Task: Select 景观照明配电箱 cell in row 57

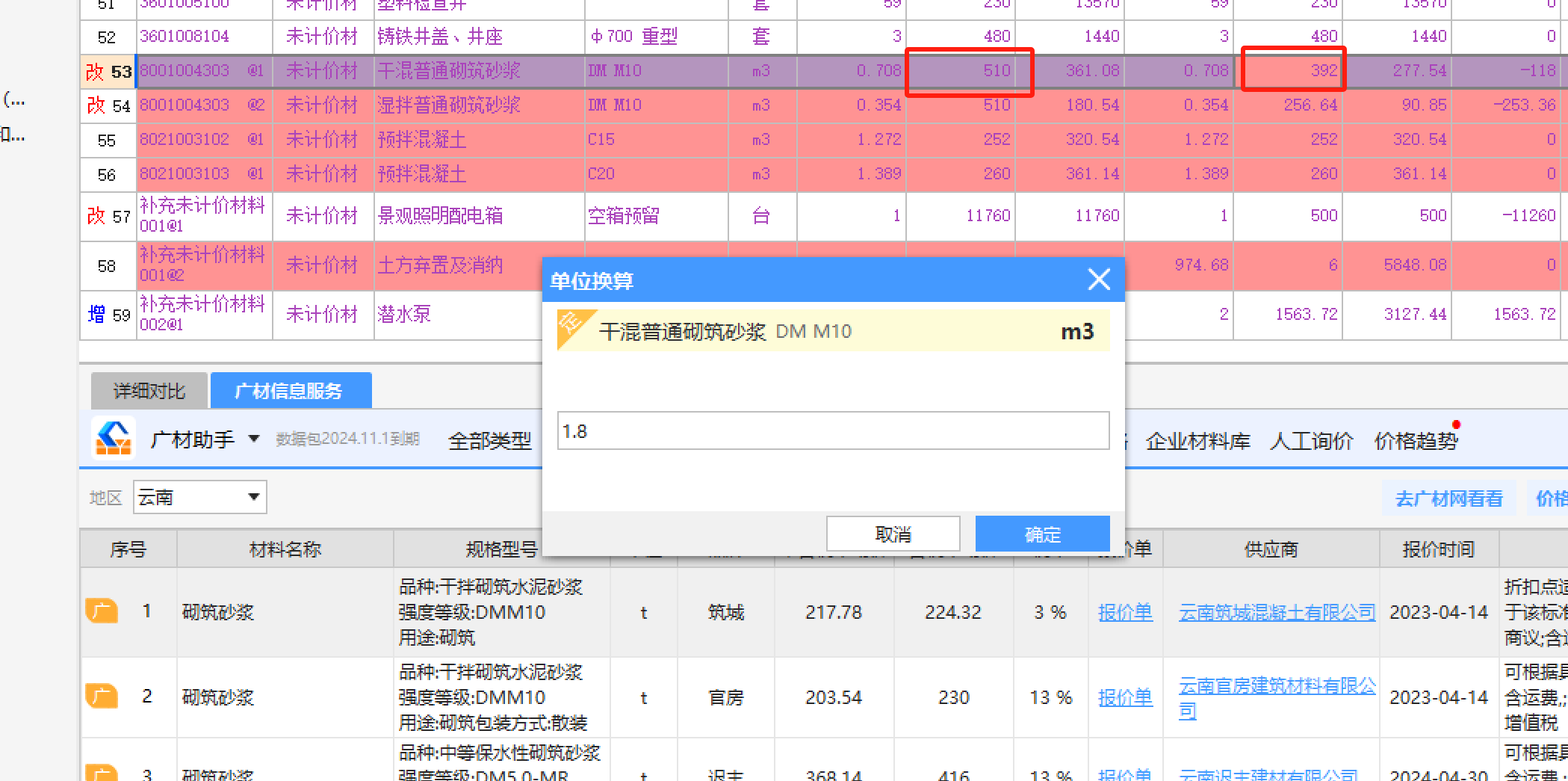Action: point(479,216)
